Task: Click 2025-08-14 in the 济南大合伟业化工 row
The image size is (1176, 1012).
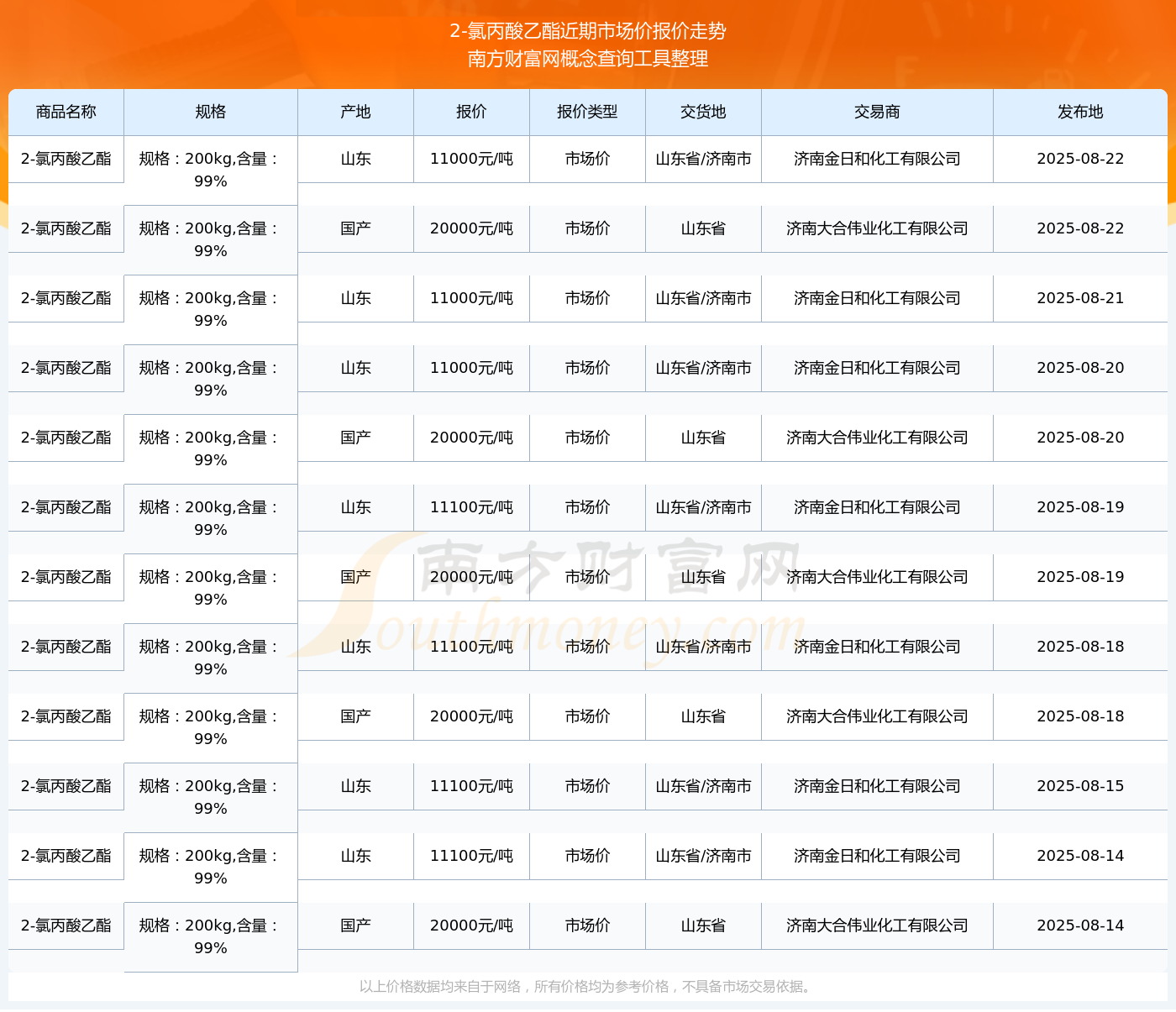Action: [1080, 925]
